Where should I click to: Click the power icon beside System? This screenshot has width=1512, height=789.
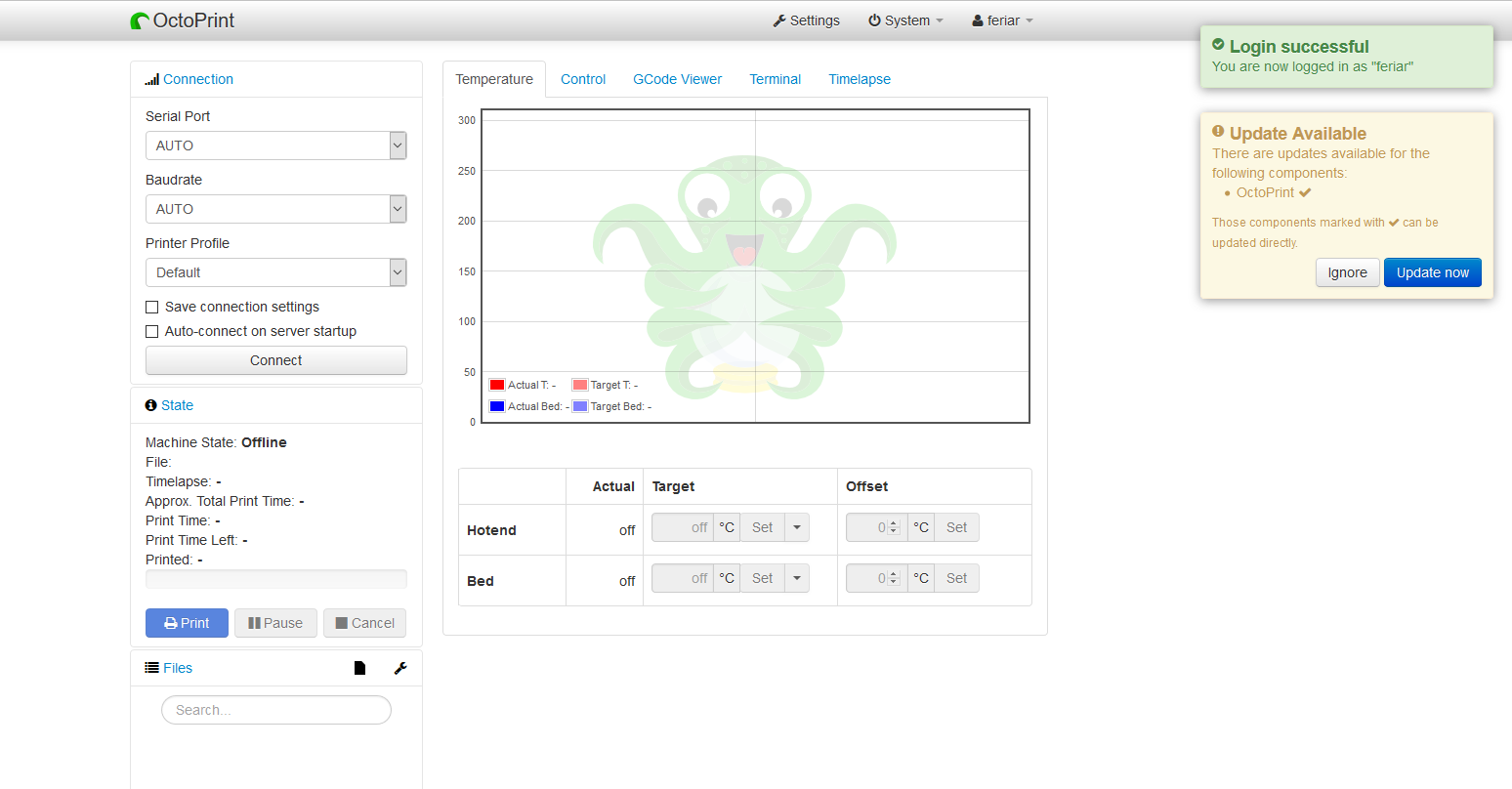[x=874, y=21]
